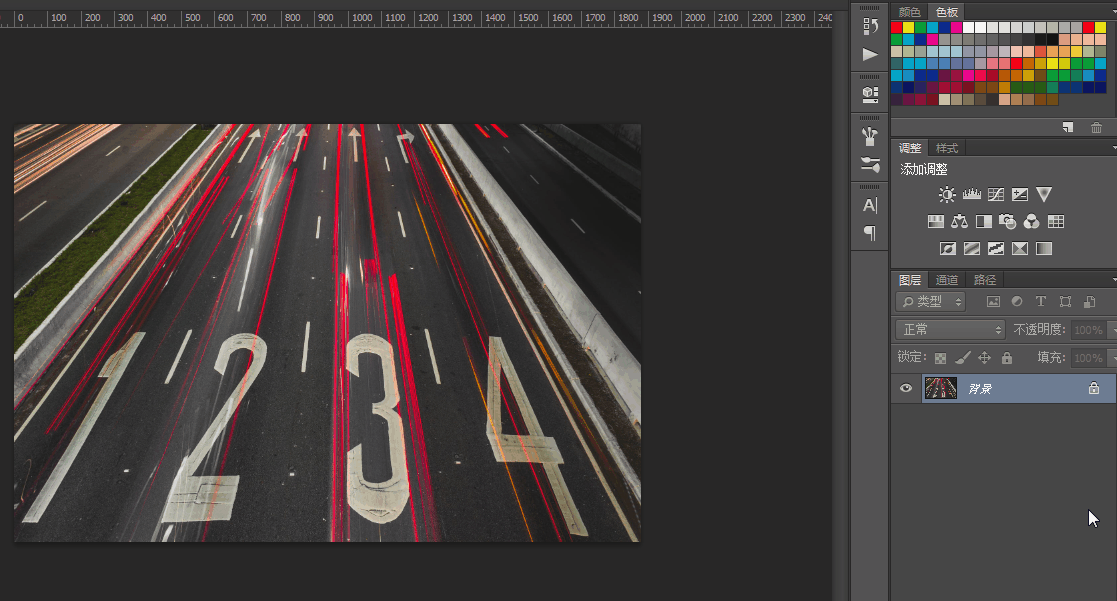Switch to the 样式 tab
Screen dimensions: 1117x601
click(946, 148)
